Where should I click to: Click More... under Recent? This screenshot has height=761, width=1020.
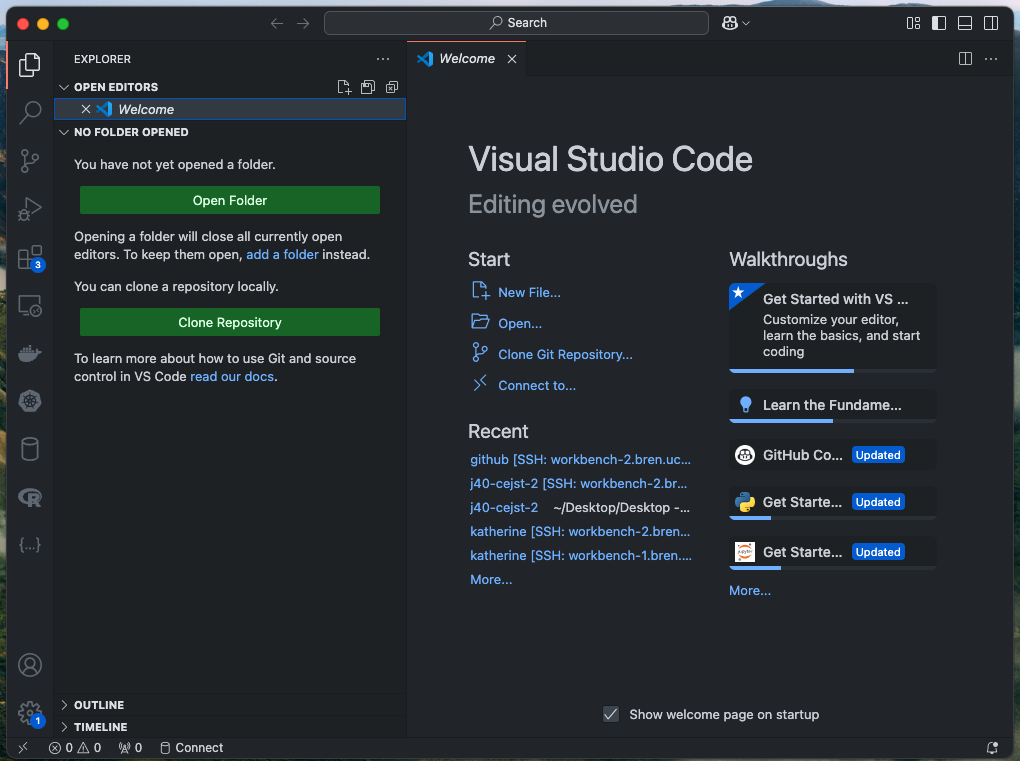(491, 580)
